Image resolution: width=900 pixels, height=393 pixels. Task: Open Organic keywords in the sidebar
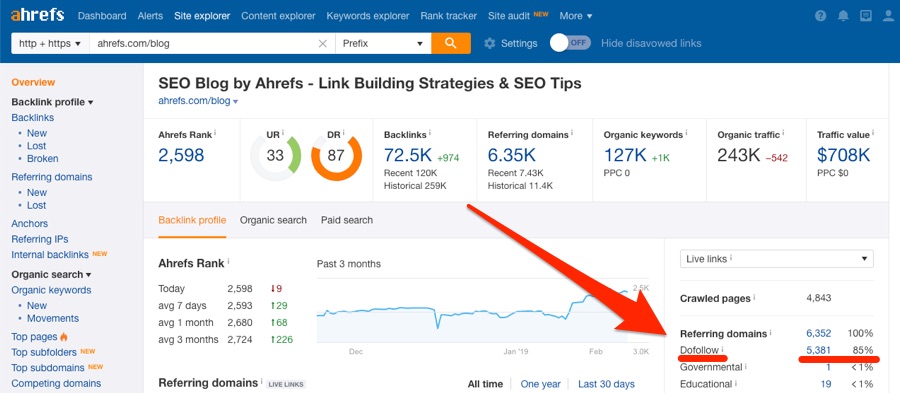(x=51, y=290)
